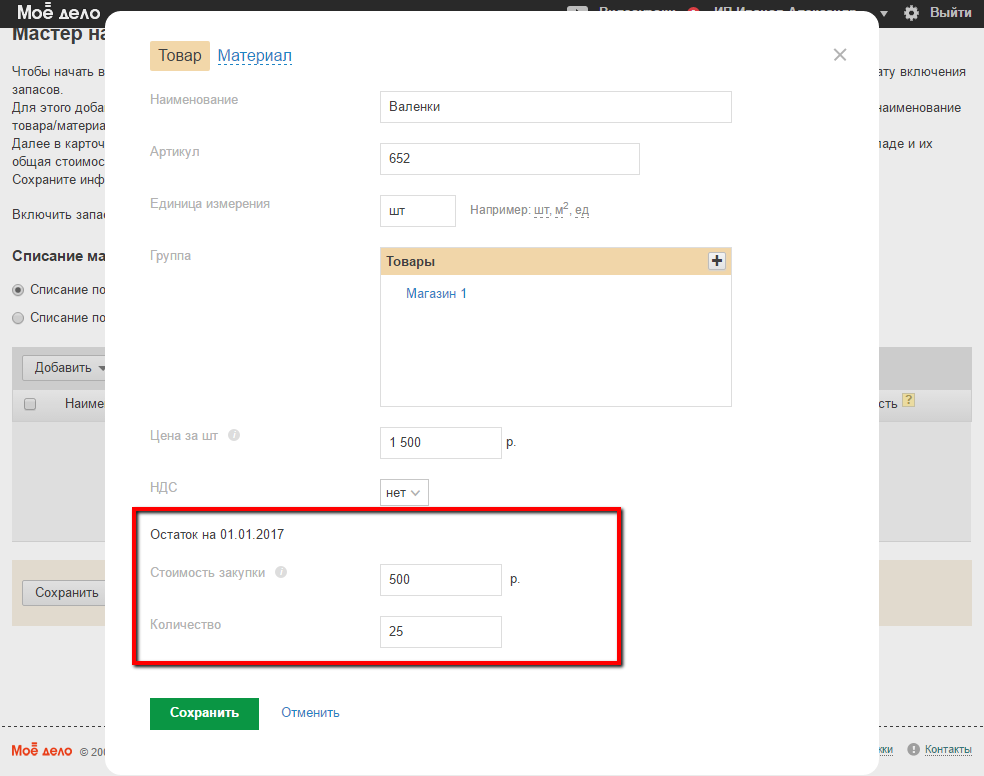Image resolution: width=984 pixels, height=776 pixels.
Task: Focus the Цена за шт field 1 500
Action: 441,442
